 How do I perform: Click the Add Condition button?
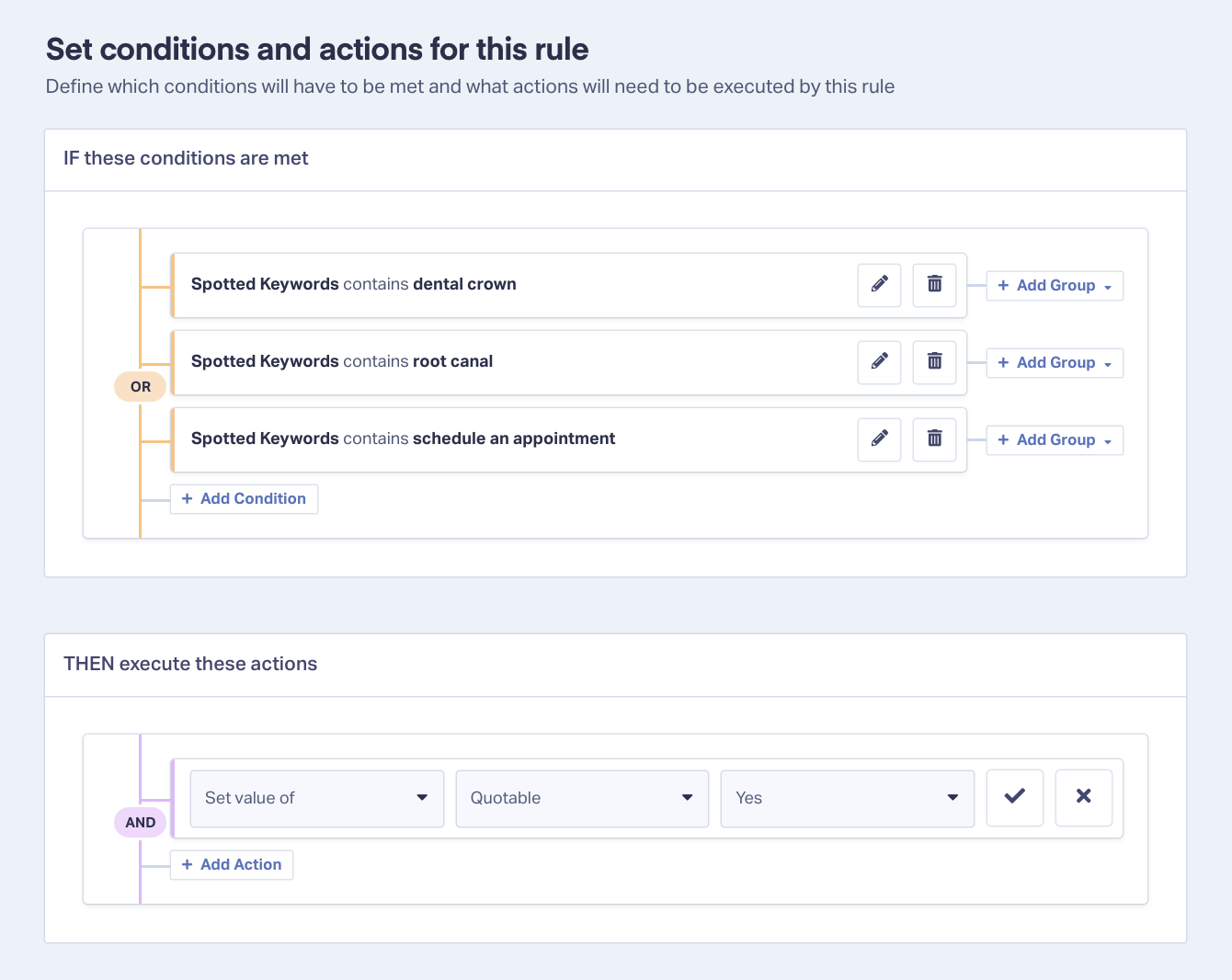pyautogui.click(x=244, y=499)
